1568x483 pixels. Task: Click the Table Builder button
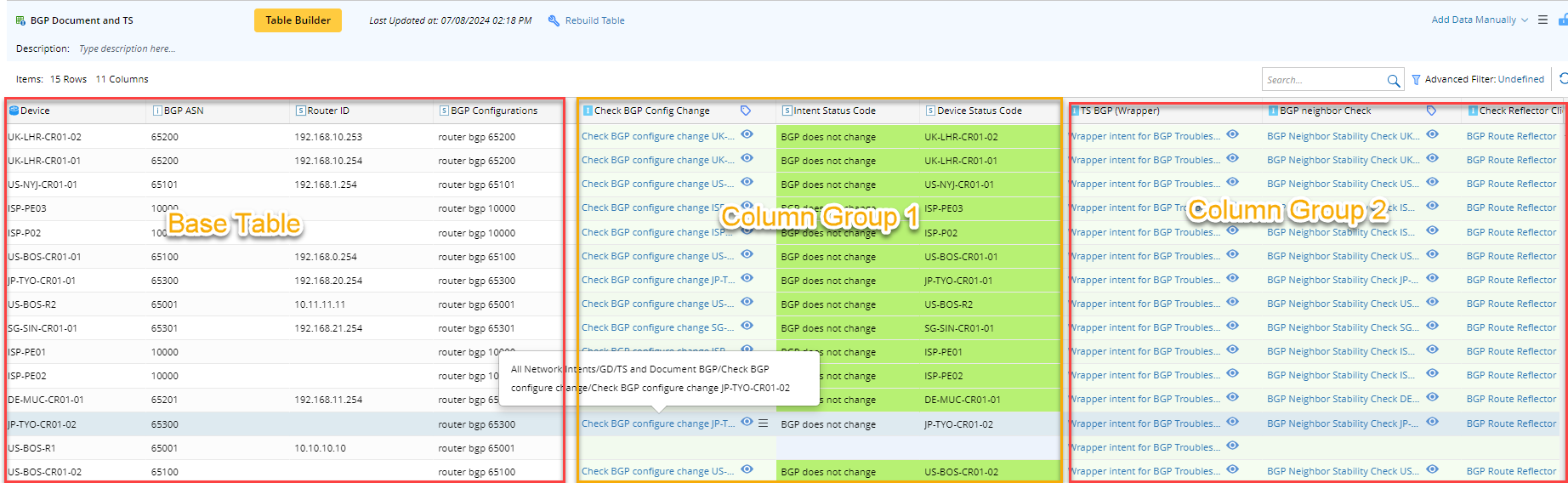click(298, 20)
